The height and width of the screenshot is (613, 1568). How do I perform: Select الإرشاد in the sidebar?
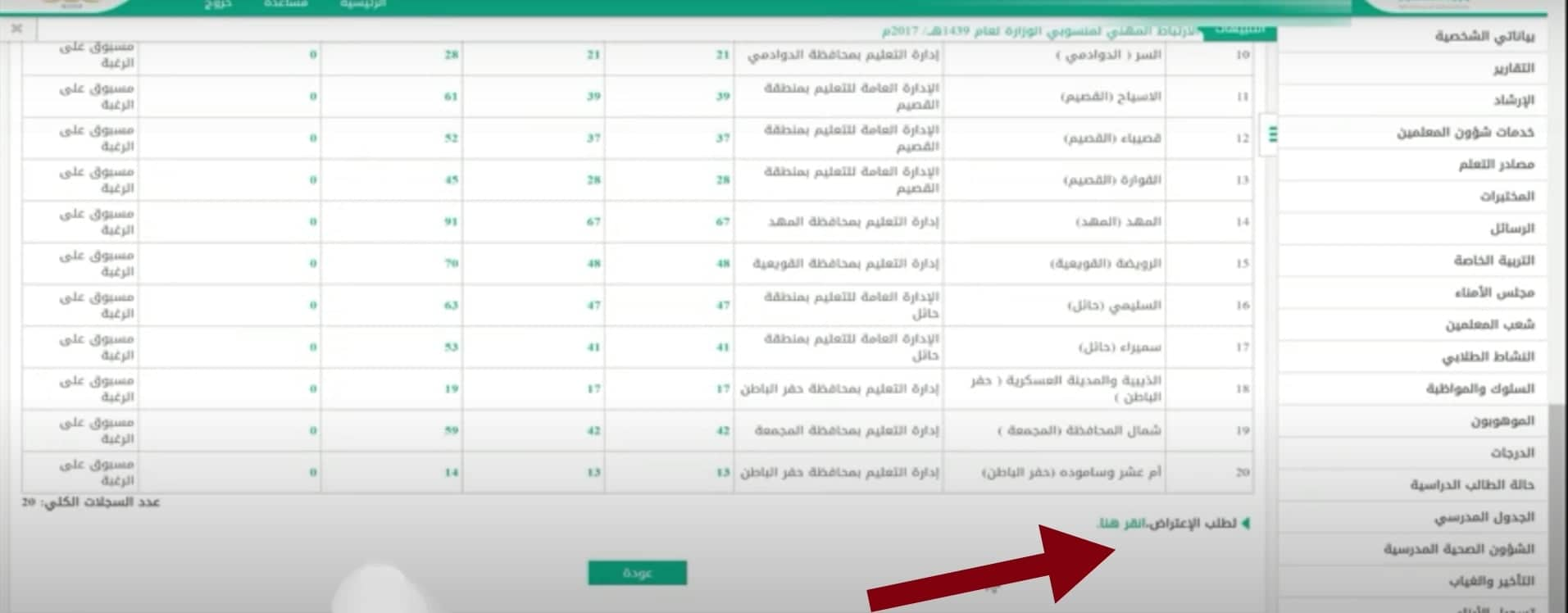pos(1513,101)
